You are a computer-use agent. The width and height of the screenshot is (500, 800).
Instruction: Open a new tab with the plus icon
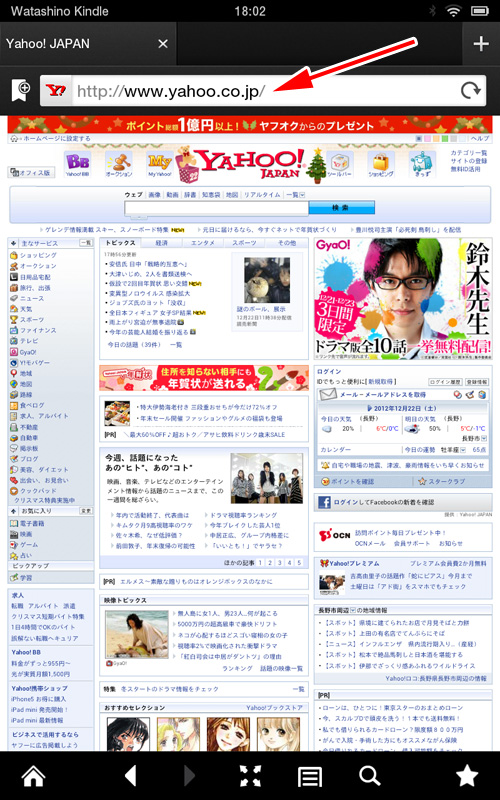tap(481, 44)
